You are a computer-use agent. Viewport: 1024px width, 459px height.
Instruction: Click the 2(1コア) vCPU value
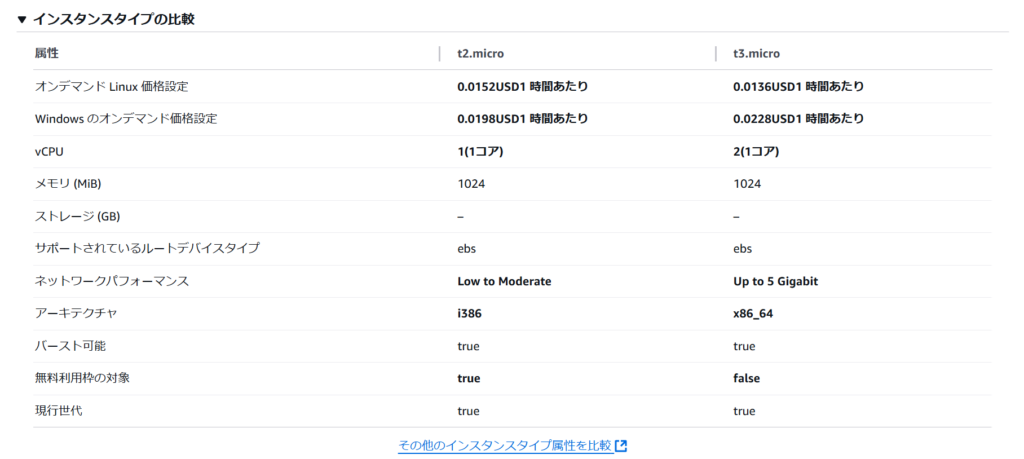click(x=756, y=151)
